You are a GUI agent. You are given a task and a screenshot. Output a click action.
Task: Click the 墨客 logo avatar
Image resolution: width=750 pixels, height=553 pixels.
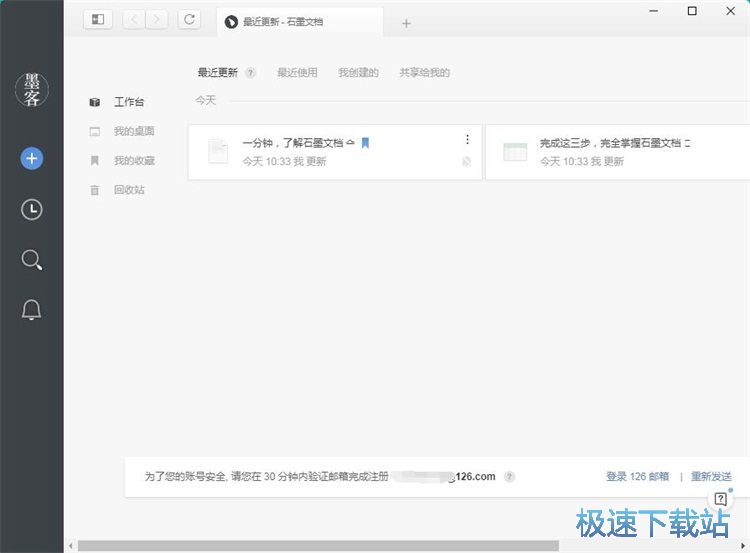point(32,89)
